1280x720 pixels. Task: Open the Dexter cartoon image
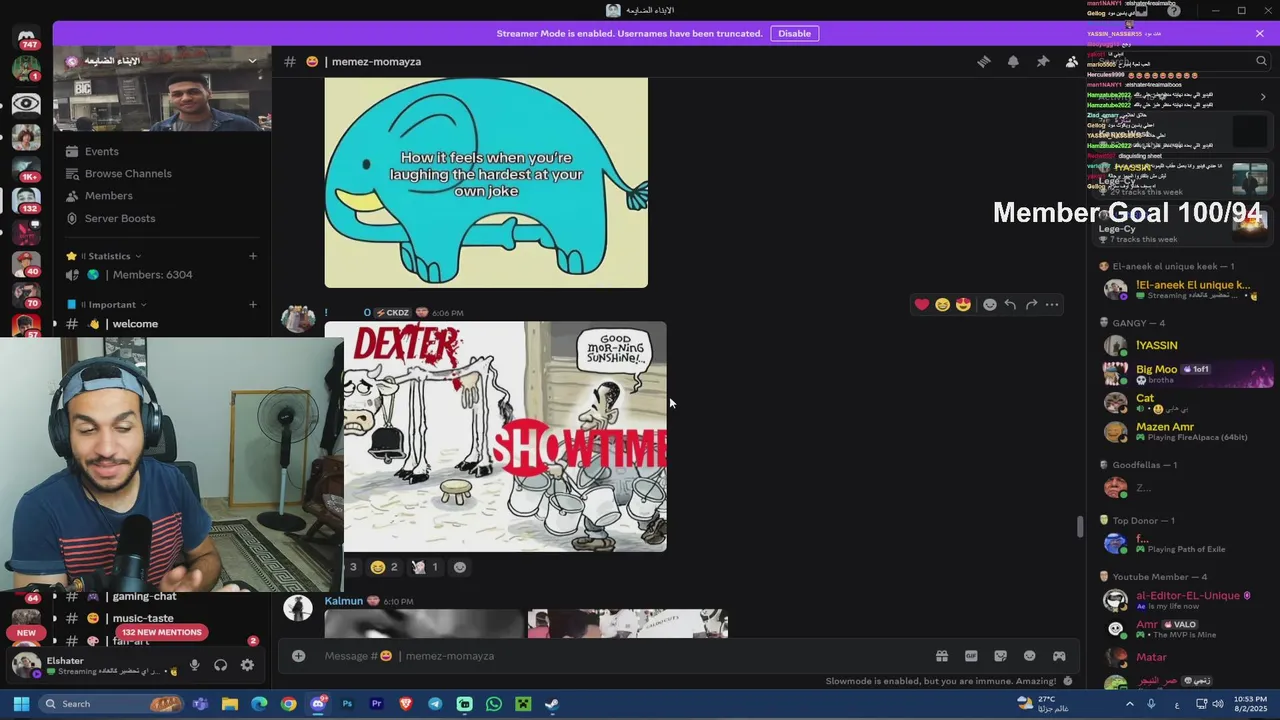[505, 436]
